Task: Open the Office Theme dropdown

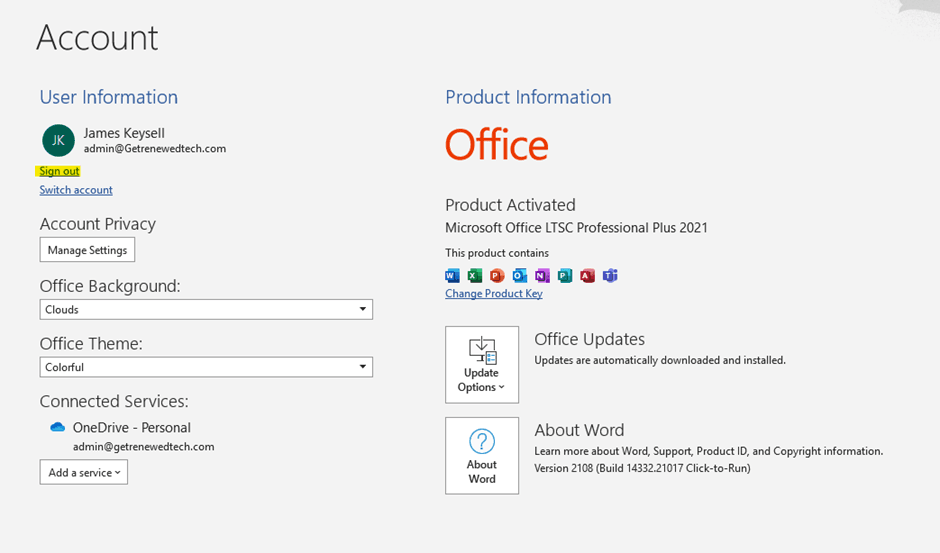Action: (206, 367)
